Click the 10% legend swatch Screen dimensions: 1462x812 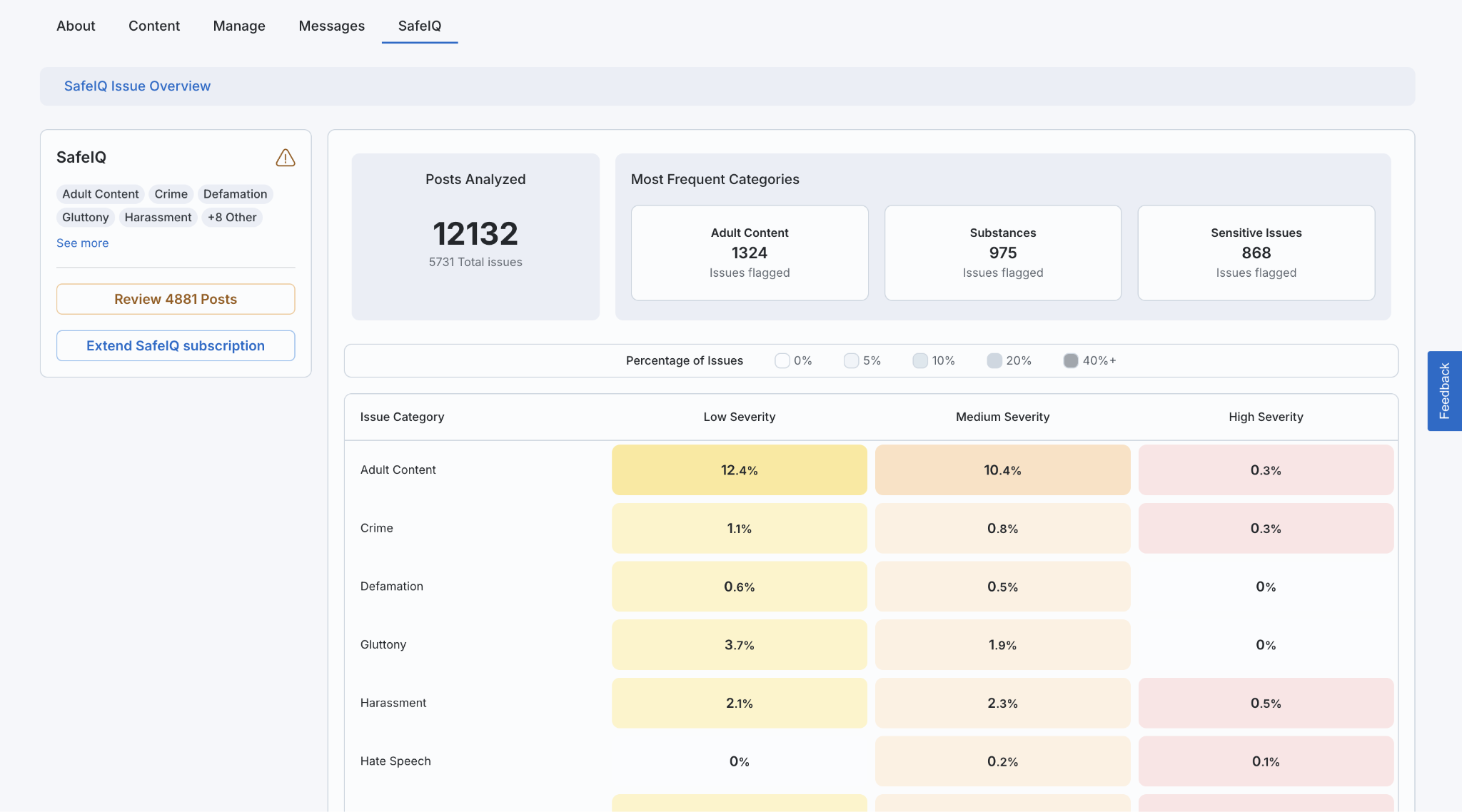tap(920, 361)
